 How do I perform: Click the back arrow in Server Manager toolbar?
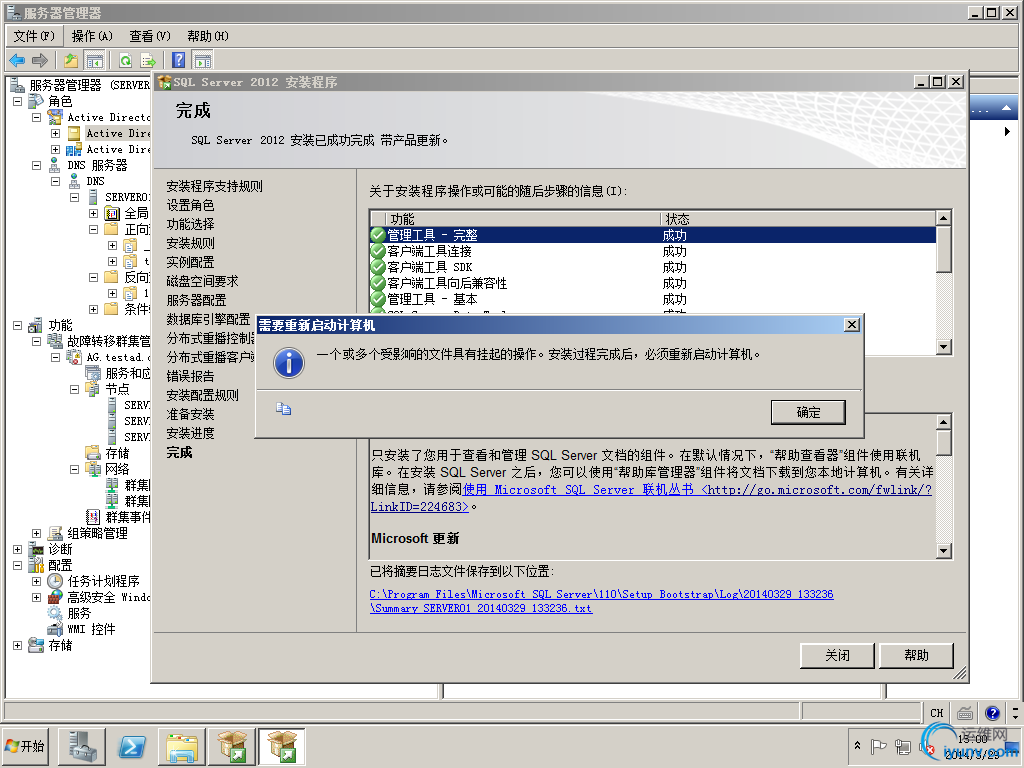pos(17,61)
